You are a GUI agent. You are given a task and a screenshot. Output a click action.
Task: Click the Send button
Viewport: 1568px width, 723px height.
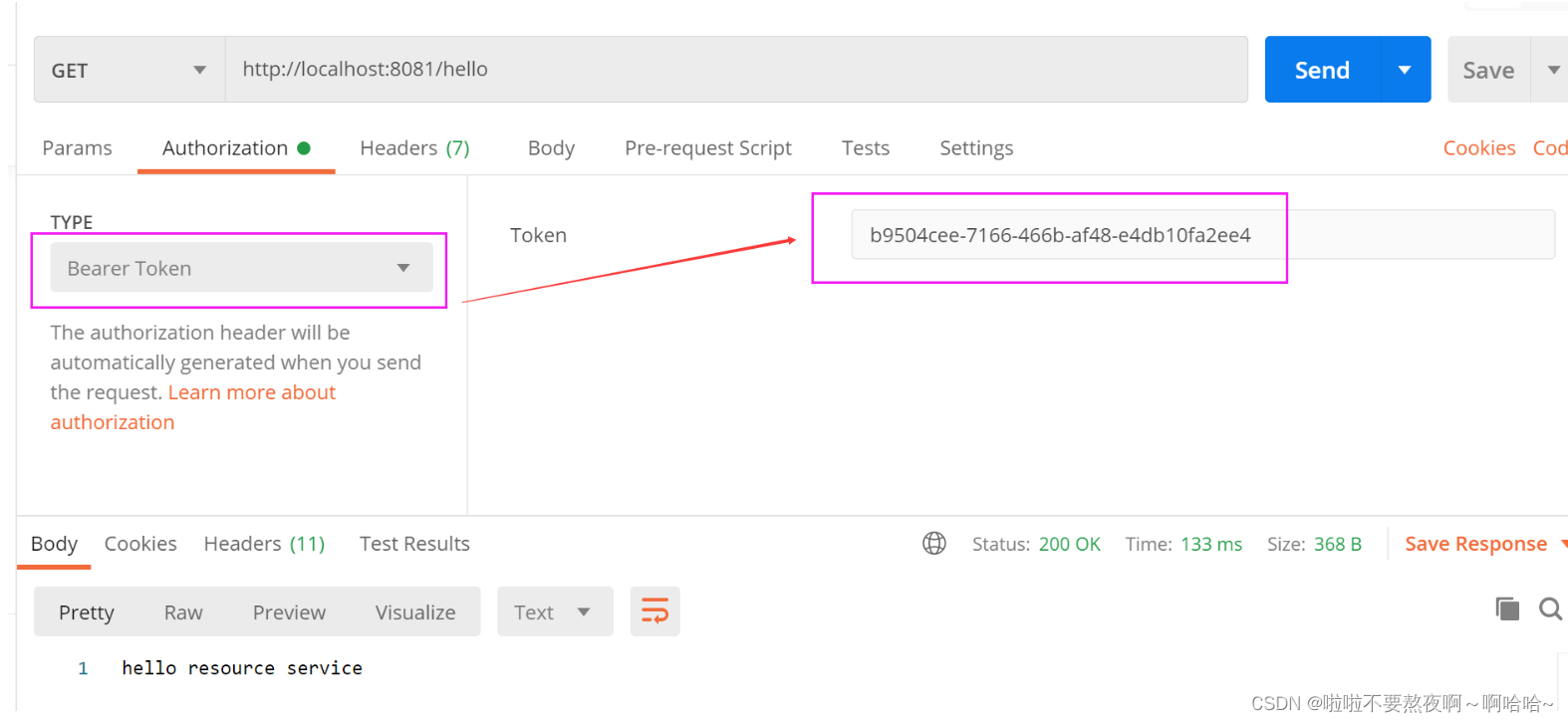tap(1322, 70)
